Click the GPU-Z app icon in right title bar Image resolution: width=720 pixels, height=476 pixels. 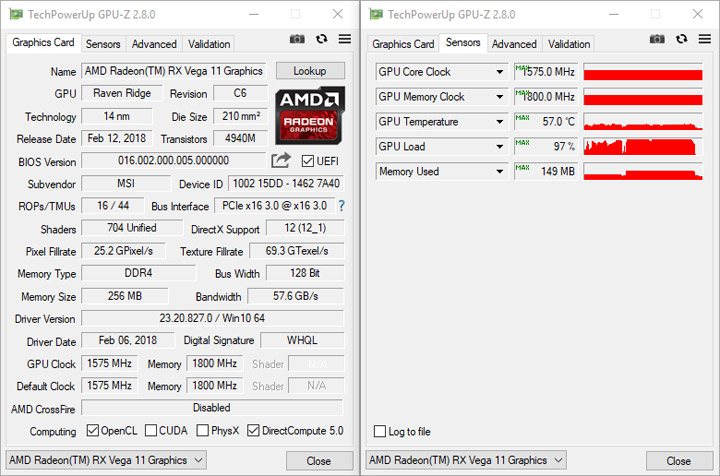[x=376, y=14]
